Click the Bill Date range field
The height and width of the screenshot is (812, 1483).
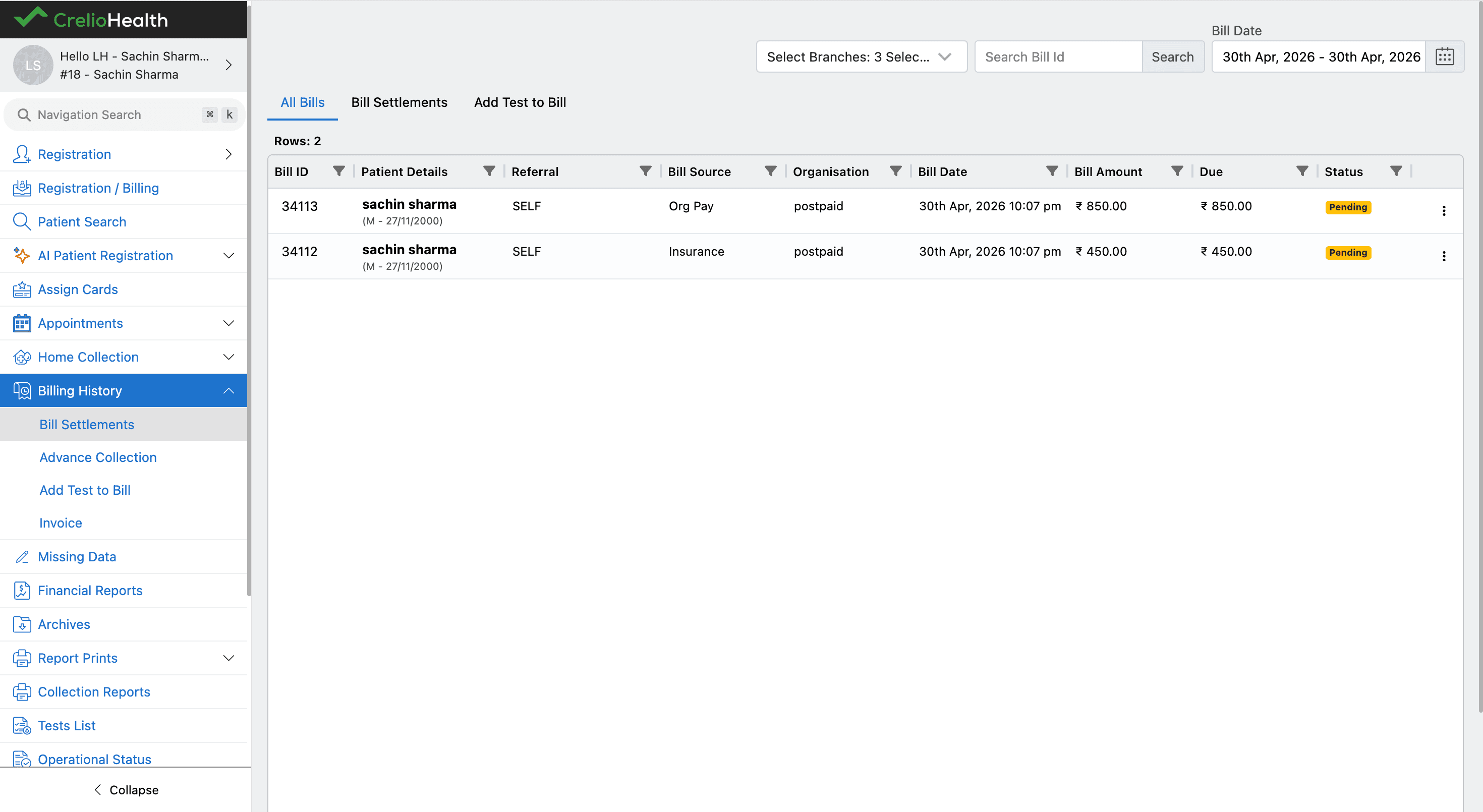click(x=1319, y=56)
